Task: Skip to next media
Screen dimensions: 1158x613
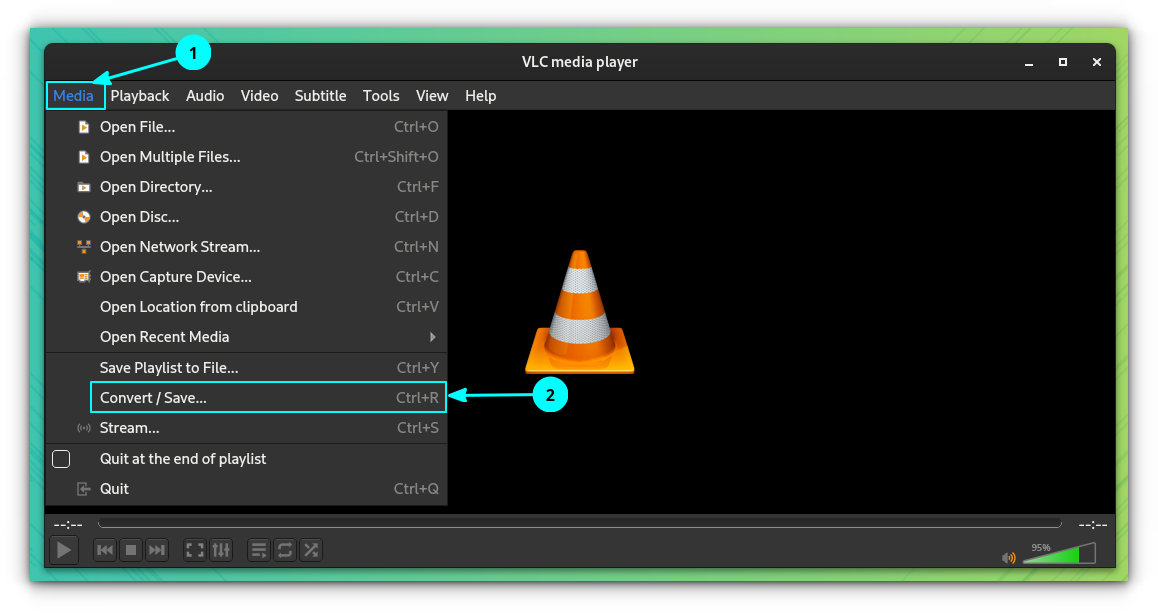Action: pyautogui.click(x=157, y=549)
